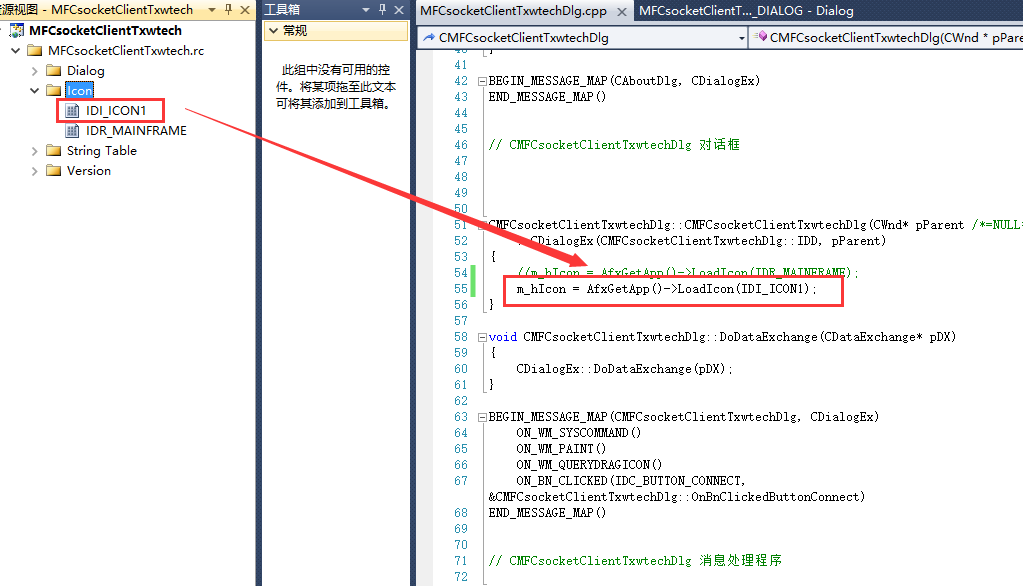Image resolution: width=1023 pixels, height=586 pixels.
Task: Select the MFCsocketClientTxwtech root node label
Action: click(106, 31)
